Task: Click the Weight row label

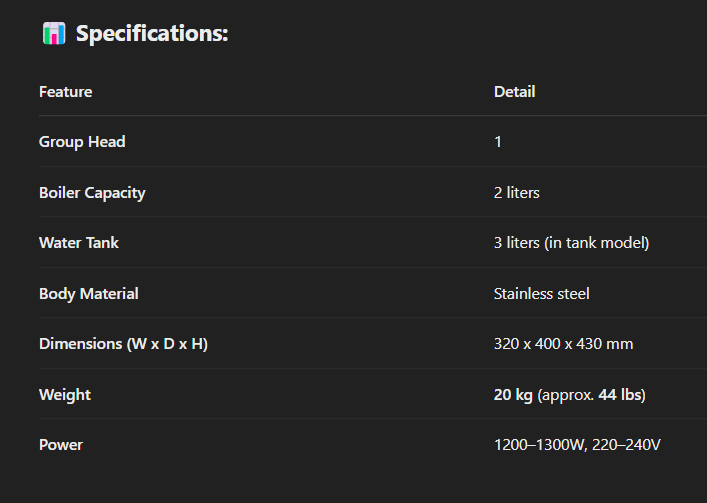Action: 65,395
